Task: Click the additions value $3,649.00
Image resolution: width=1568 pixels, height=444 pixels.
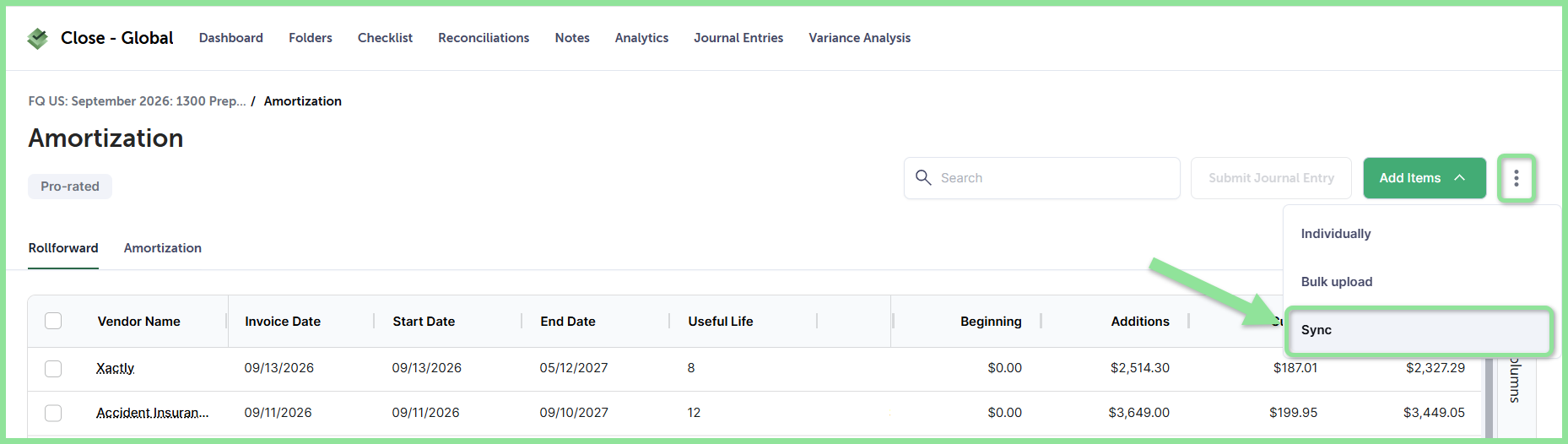Action: 1139,413
